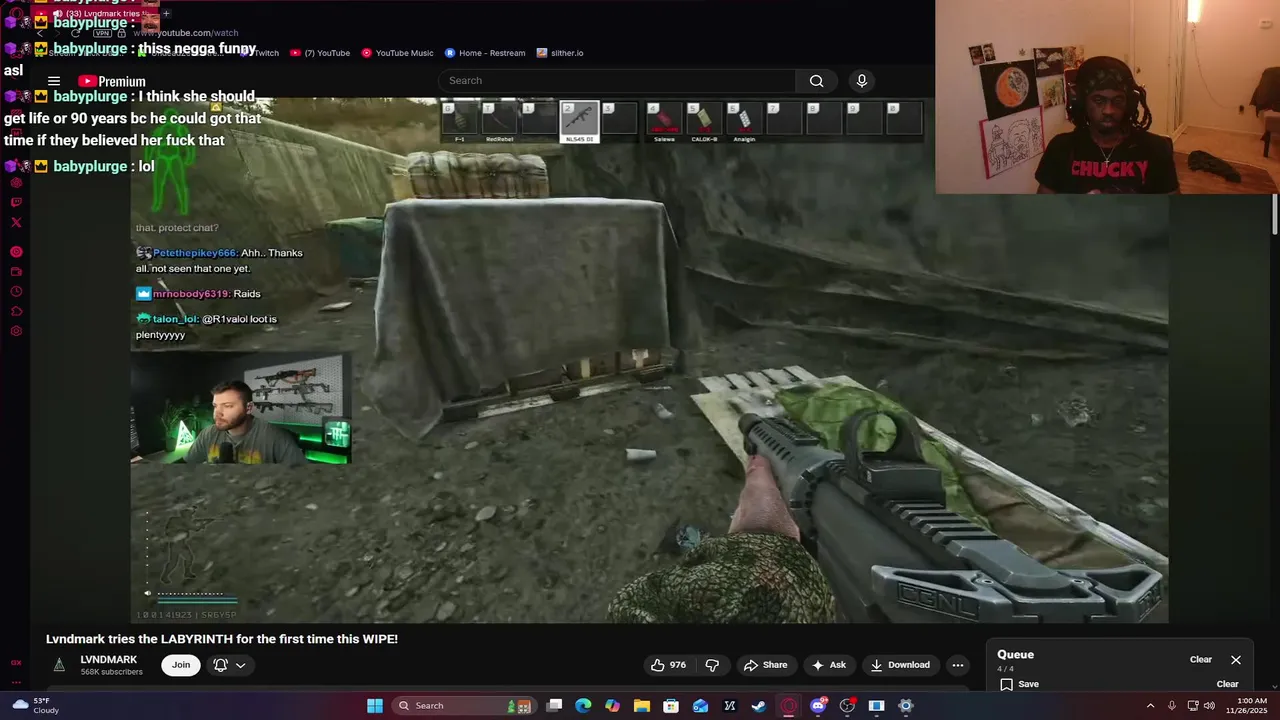Start voice search with microphone icon

[862, 81]
